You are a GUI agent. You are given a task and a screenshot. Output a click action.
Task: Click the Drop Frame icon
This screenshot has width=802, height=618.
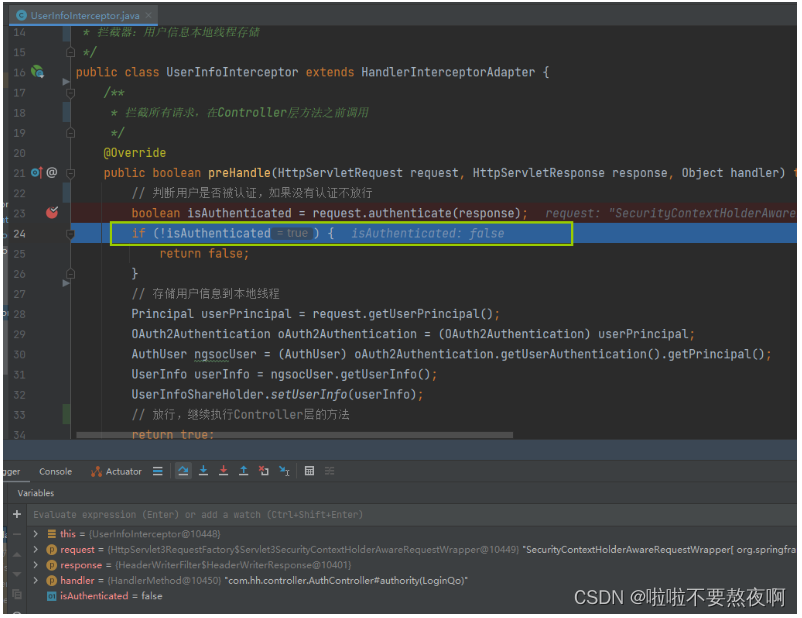point(264,471)
